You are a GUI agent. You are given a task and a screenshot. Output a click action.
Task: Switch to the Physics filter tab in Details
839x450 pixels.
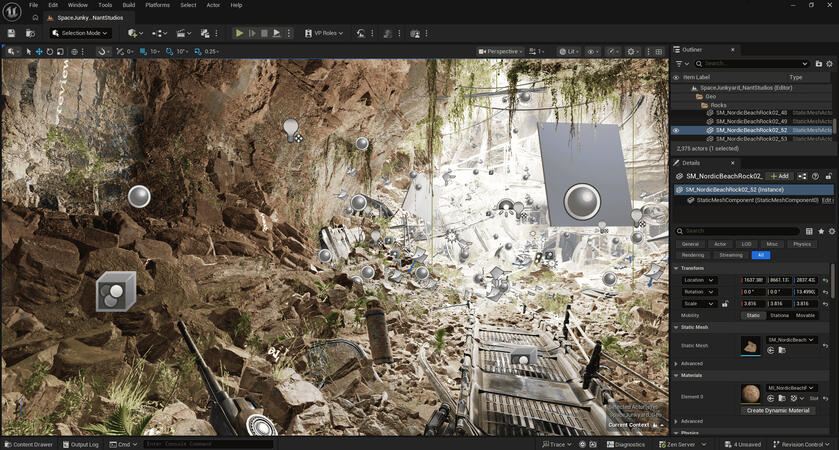(802, 244)
